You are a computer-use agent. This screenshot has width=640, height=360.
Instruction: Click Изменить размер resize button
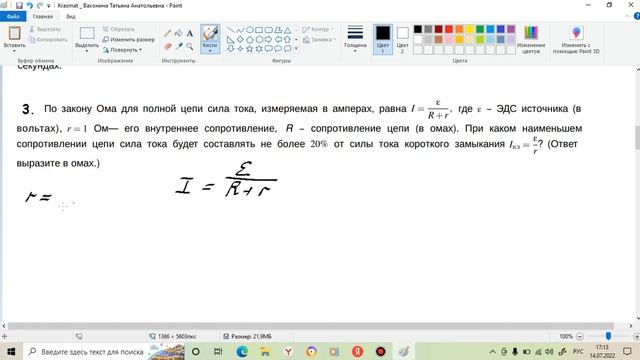pos(129,40)
